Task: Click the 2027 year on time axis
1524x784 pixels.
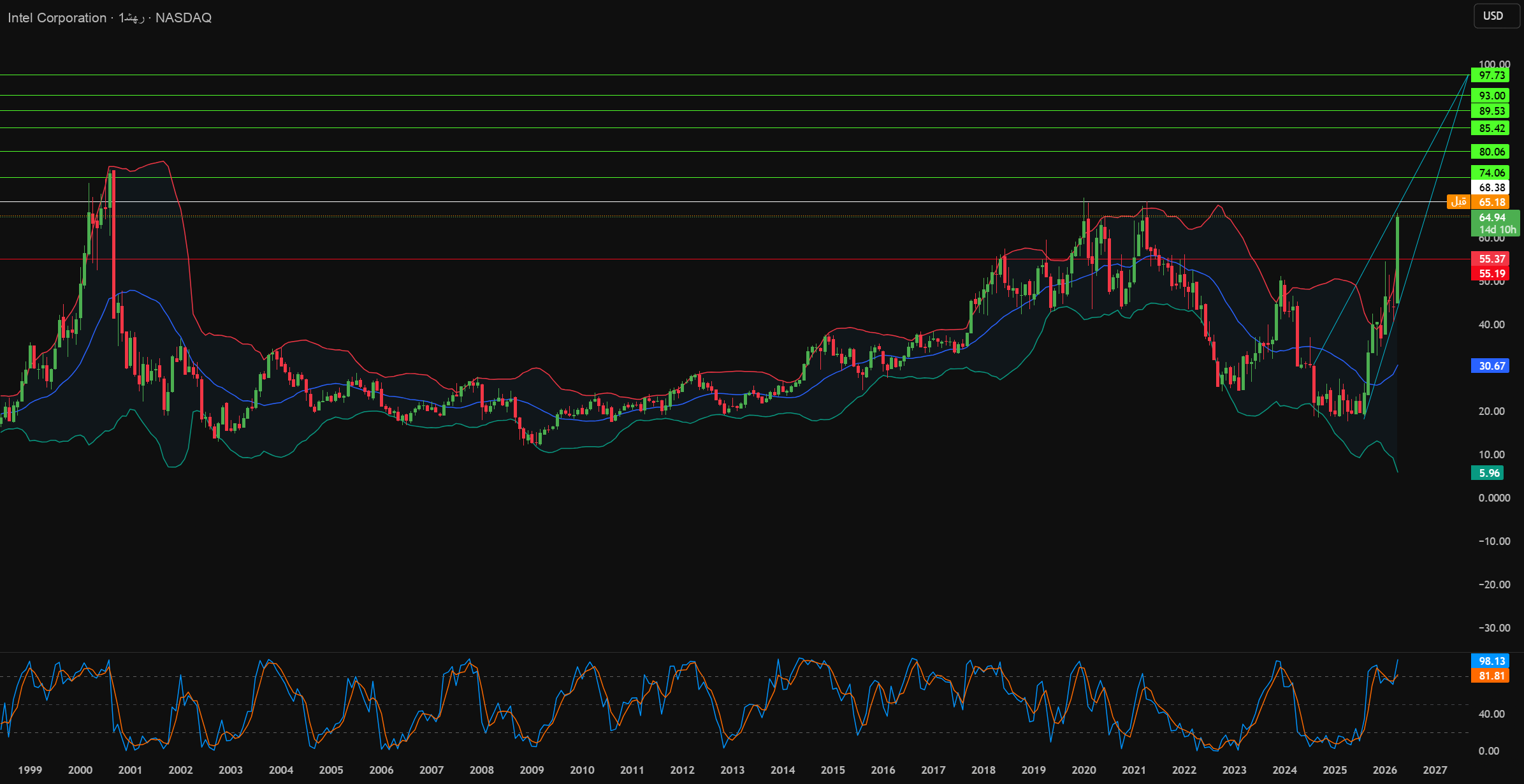Action: click(1435, 770)
